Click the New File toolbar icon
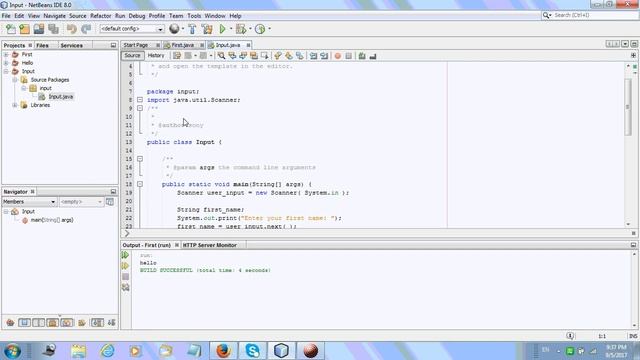This screenshot has width=640, height=360. click(11, 29)
